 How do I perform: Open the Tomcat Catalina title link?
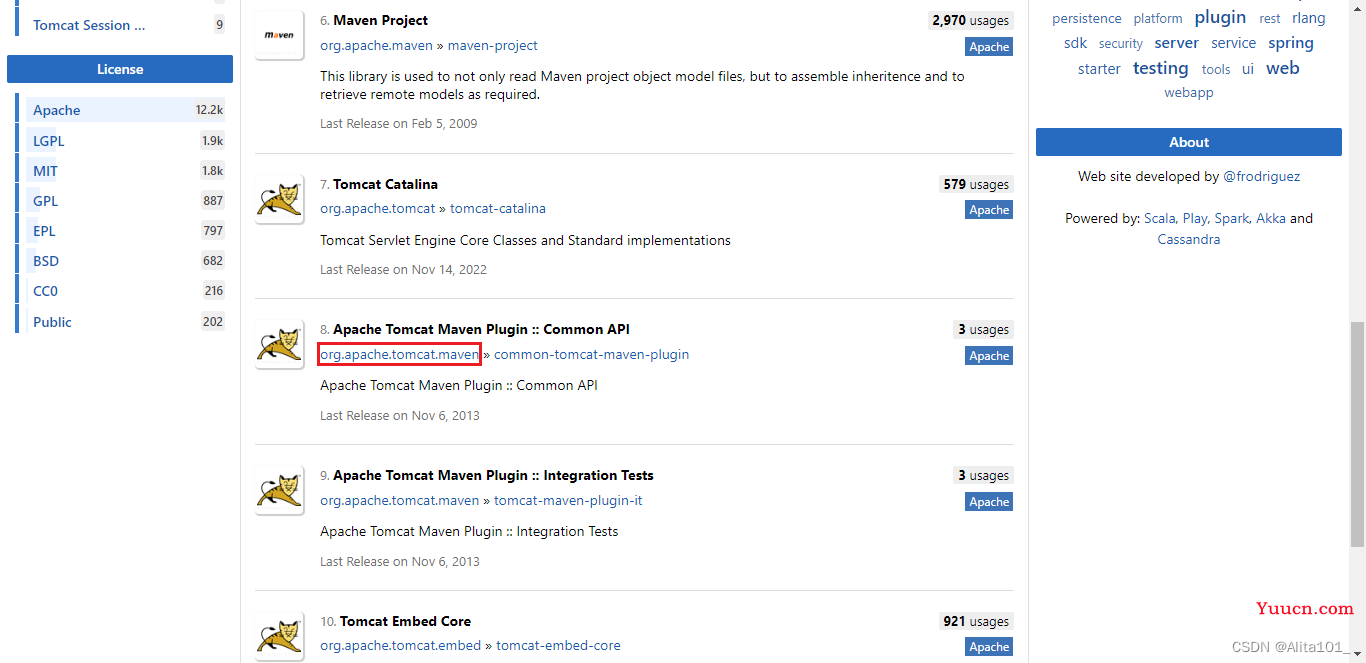point(385,184)
